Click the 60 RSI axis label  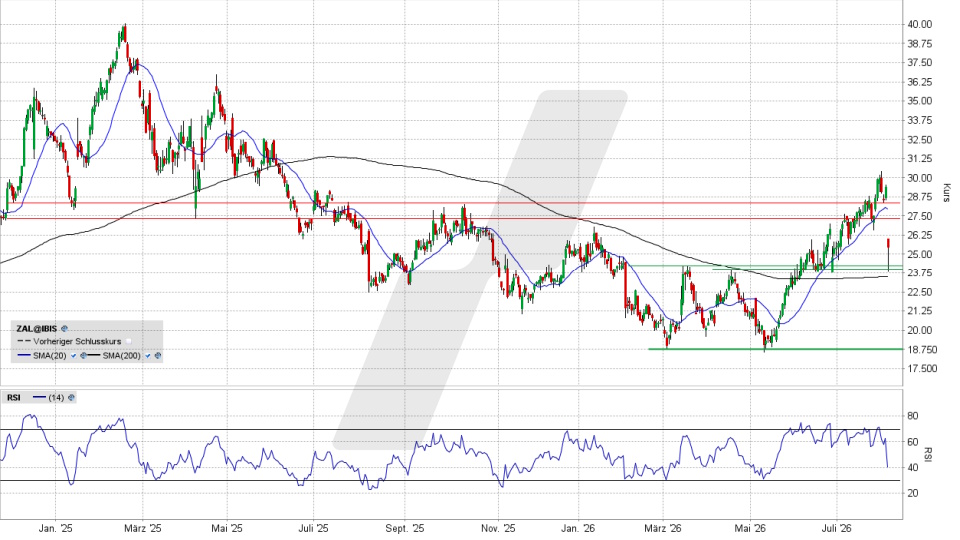coord(912,442)
